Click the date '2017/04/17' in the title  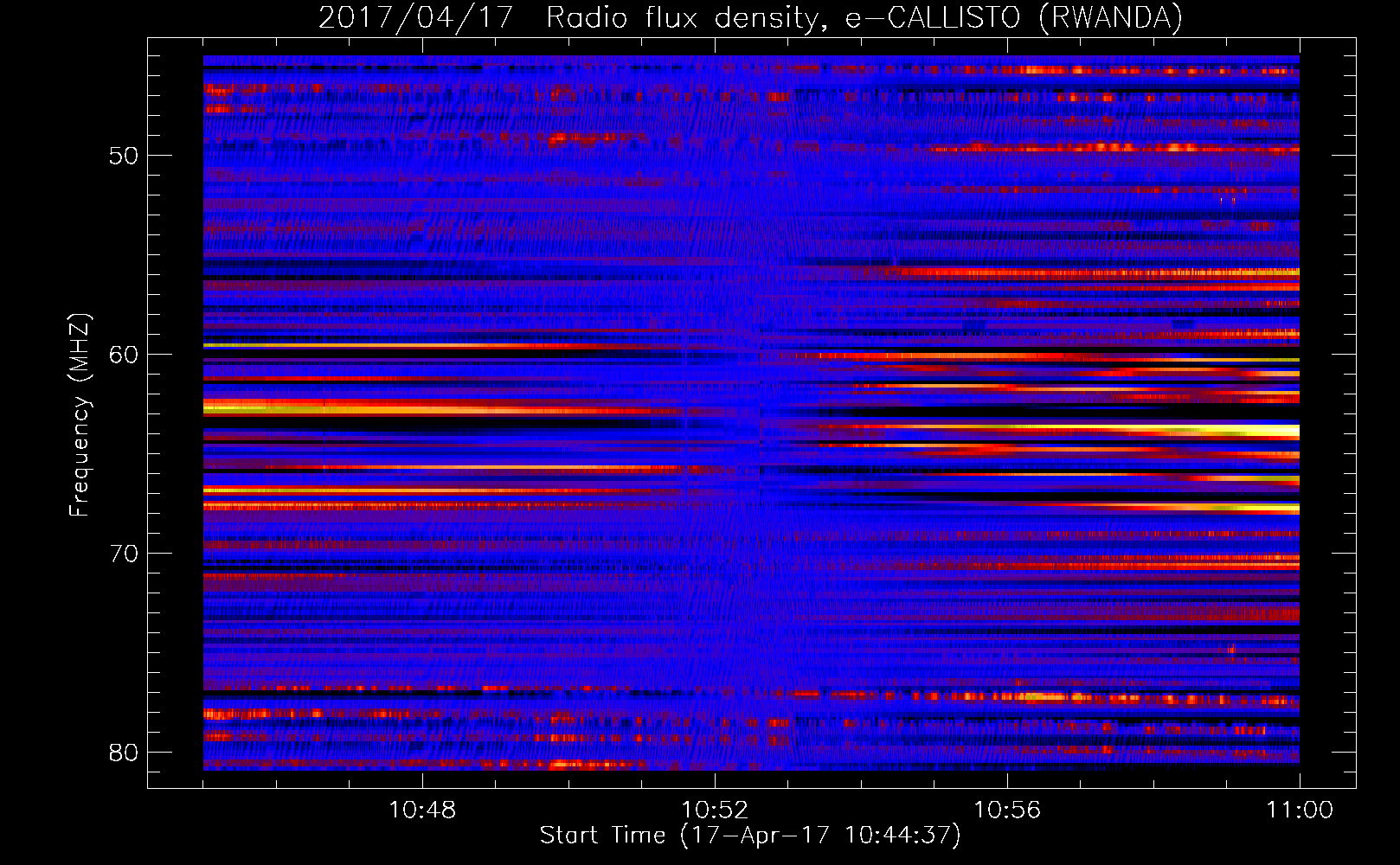point(416,17)
